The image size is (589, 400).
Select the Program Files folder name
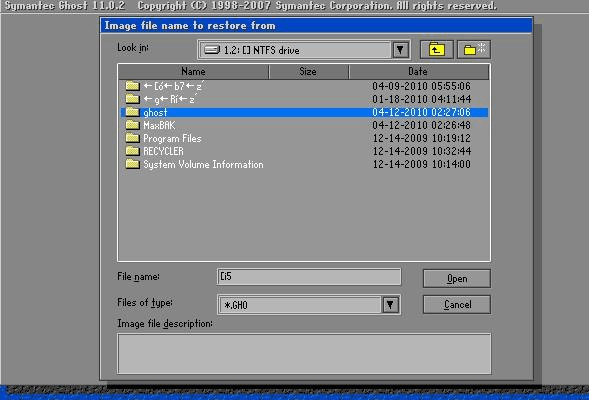pyautogui.click(x=172, y=138)
